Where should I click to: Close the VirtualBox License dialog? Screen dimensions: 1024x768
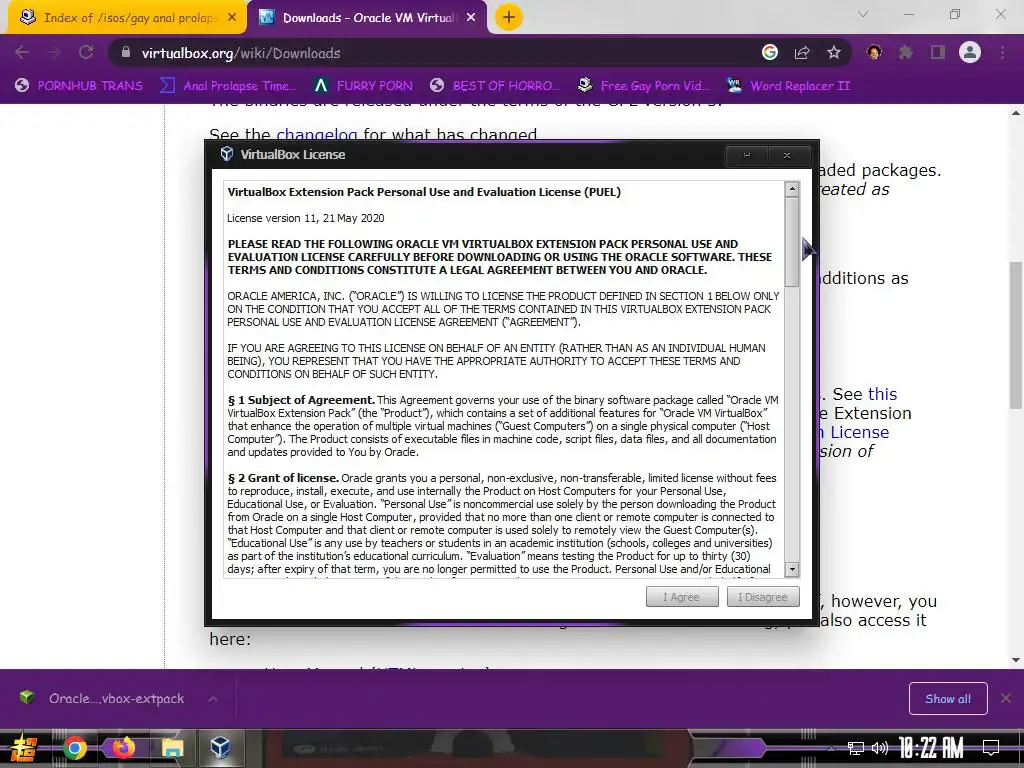[787, 155]
